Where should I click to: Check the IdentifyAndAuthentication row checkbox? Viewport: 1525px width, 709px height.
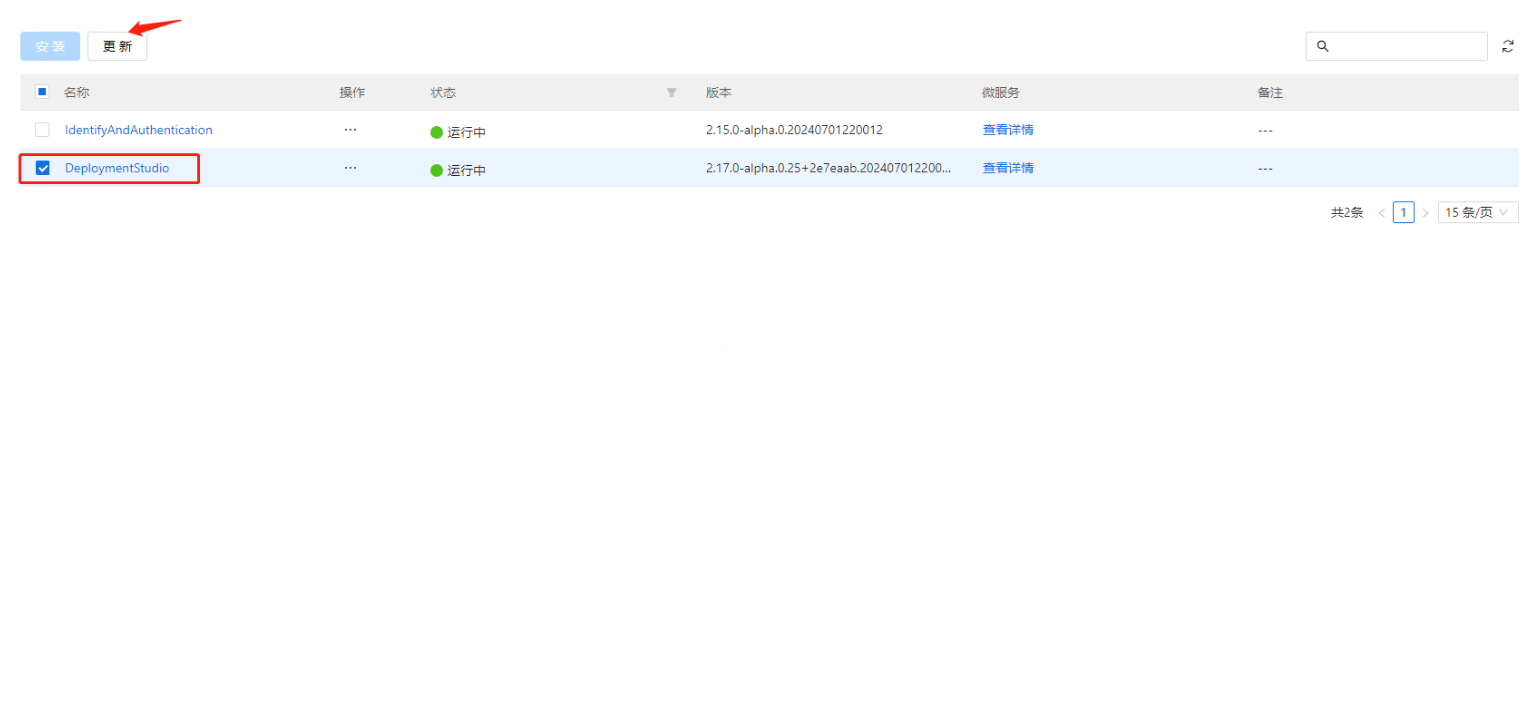(42, 130)
